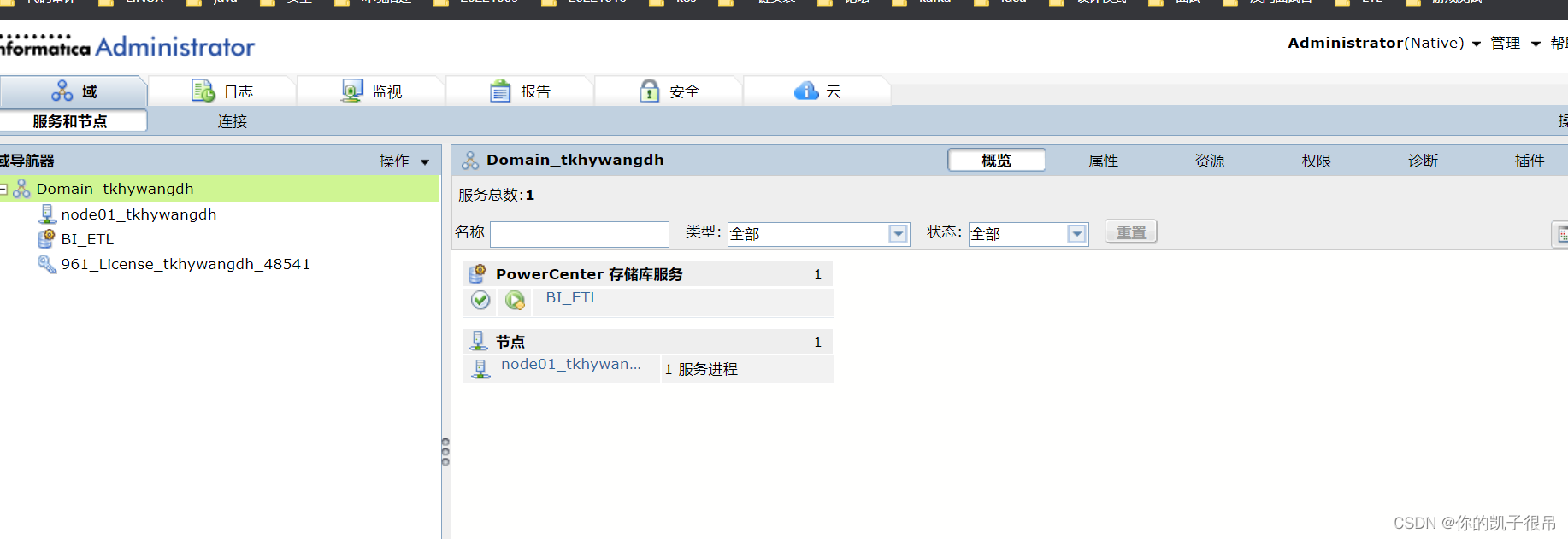Screen dimensions: 1568x539
Task: Click the monitoring screen icon
Action: click(351, 91)
